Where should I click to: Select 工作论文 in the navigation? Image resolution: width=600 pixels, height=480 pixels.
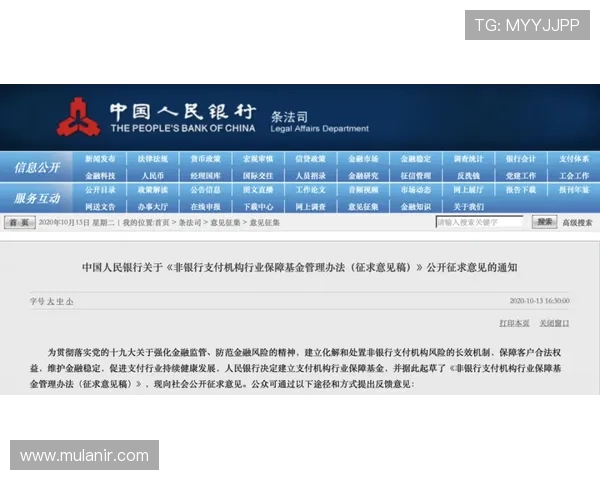coord(311,190)
